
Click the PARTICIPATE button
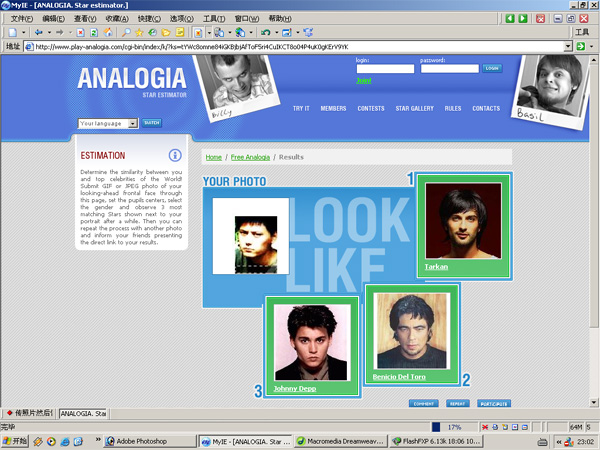494,404
